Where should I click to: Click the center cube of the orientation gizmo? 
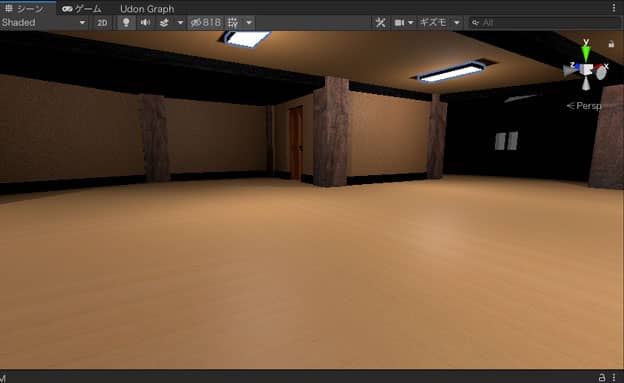click(586, 69)
